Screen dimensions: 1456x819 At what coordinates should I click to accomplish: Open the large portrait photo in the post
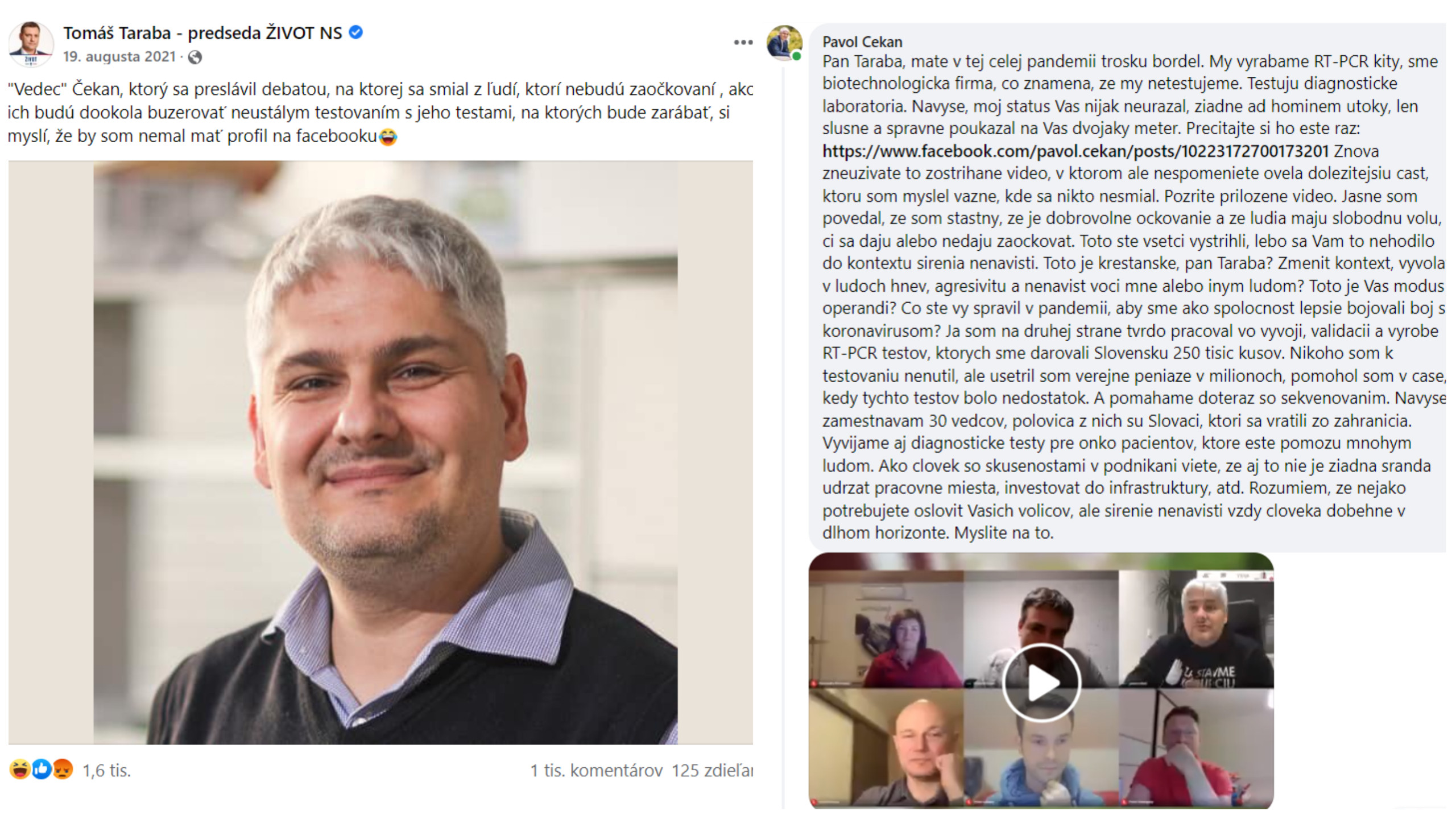(x=380, y=452)
